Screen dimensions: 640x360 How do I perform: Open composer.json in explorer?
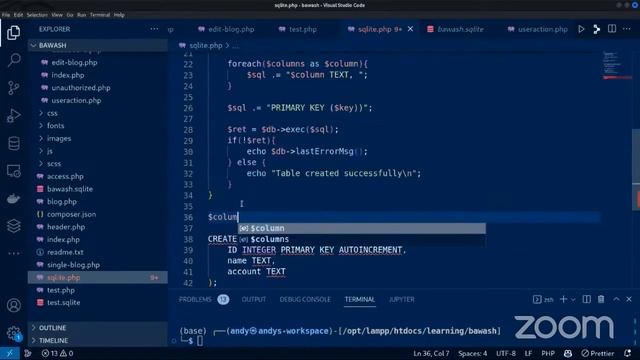[71, 214]
